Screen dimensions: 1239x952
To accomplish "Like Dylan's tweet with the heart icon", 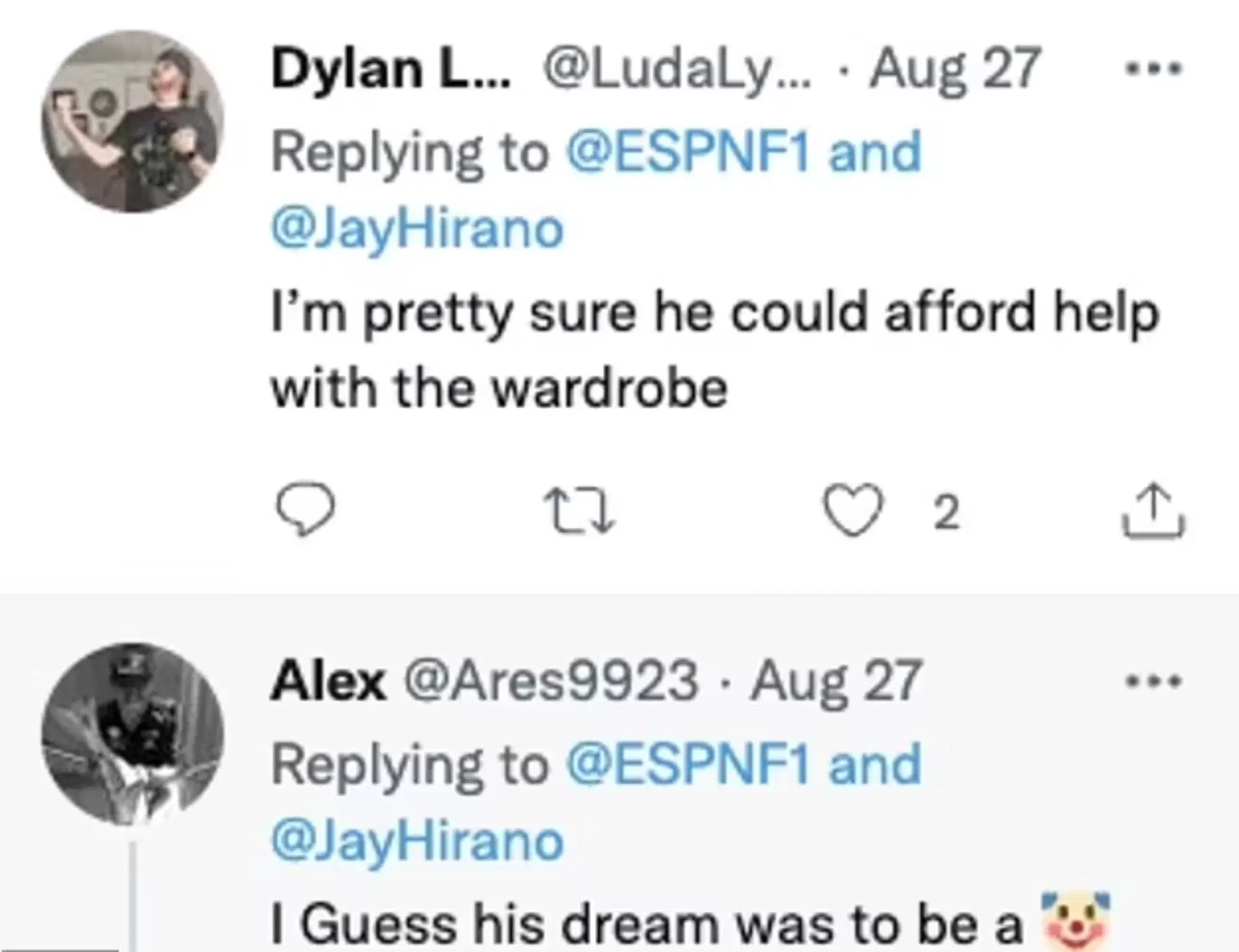I will pyautogui.click(x=854, y=510).
